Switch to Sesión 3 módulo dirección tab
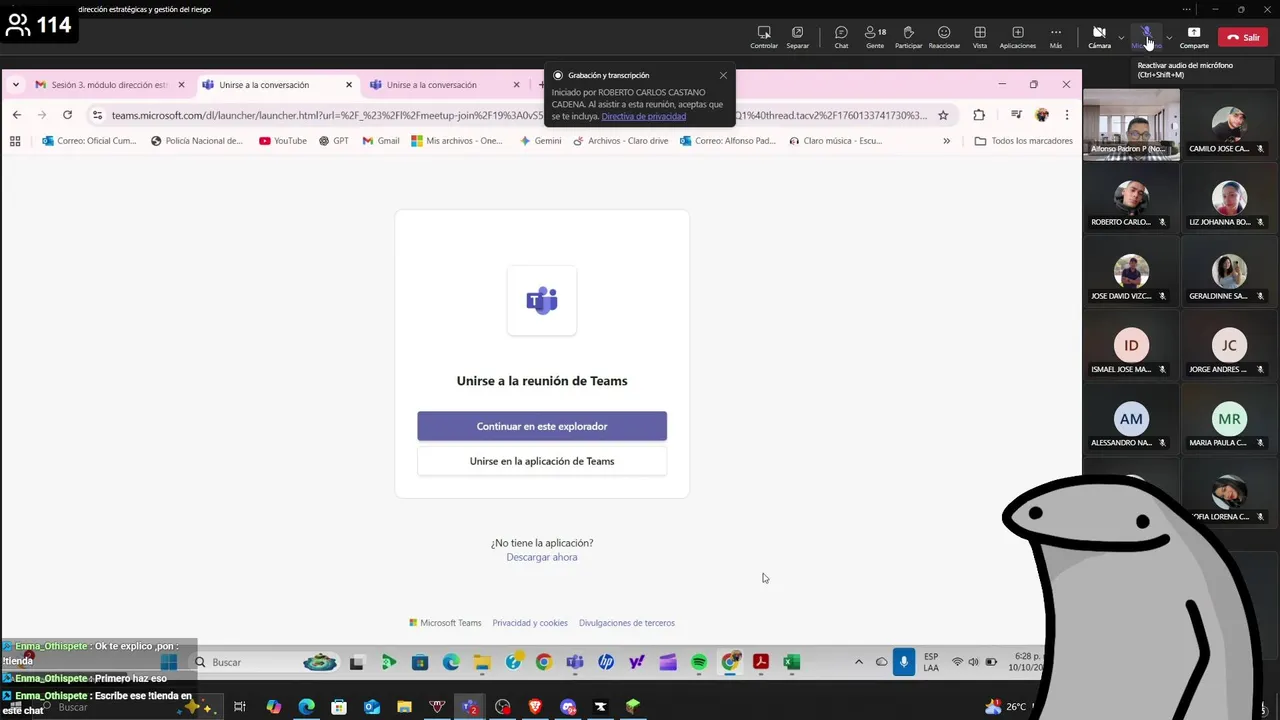This screenshot has height=720, width=1280. [109, 85]
